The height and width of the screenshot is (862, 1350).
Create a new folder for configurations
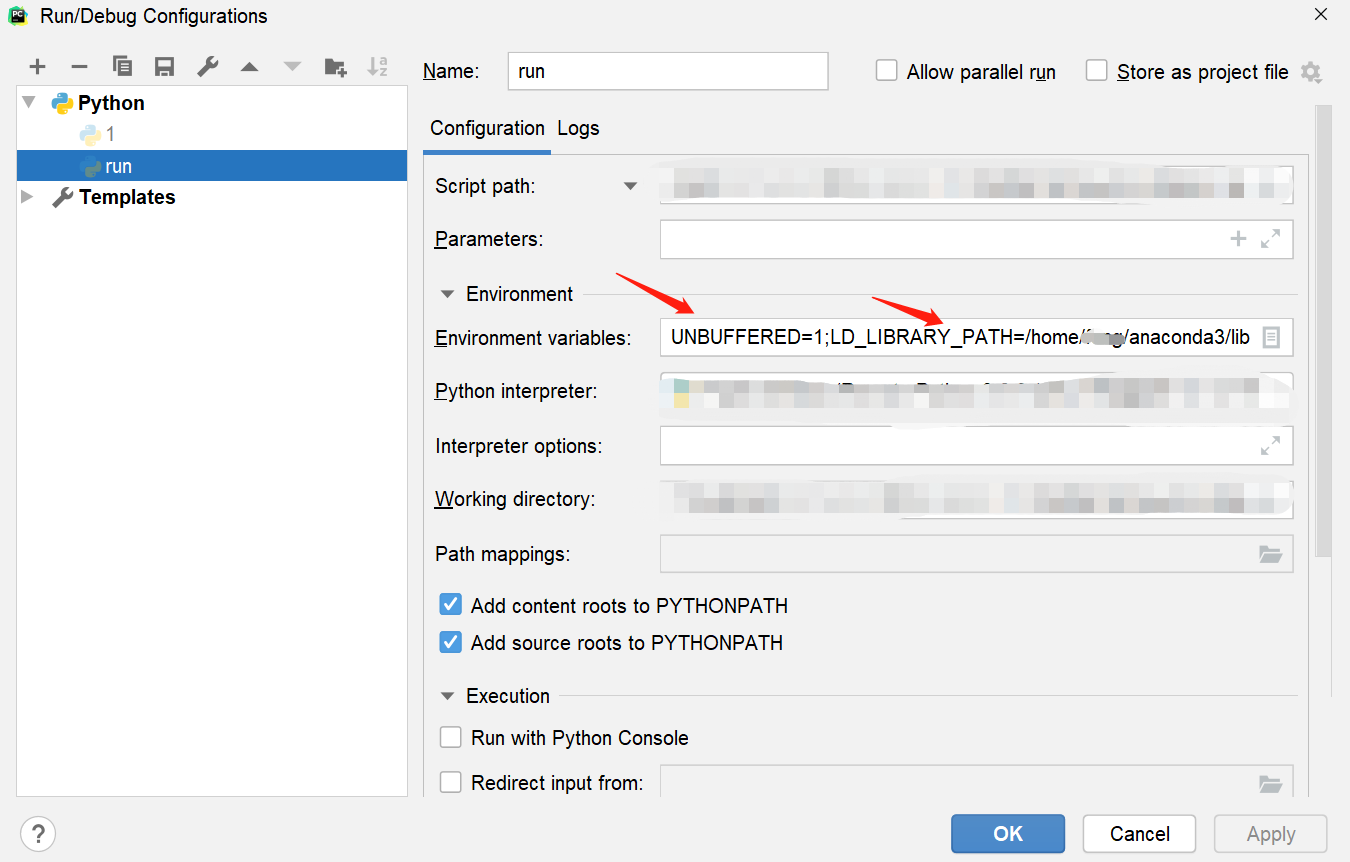click(335, 67)
